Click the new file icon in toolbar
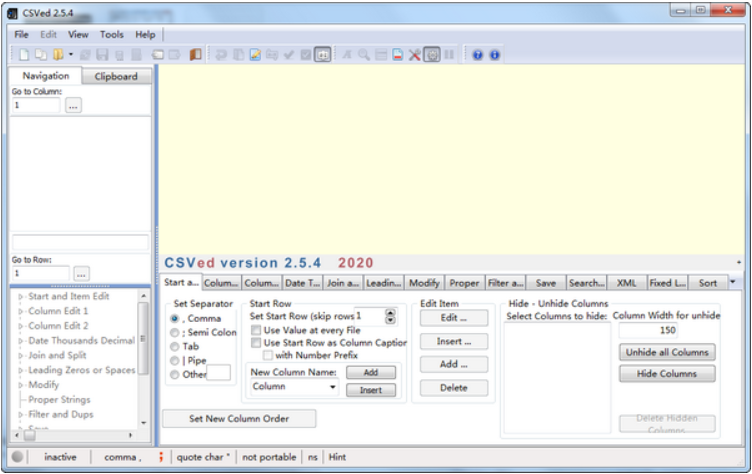 24,55
